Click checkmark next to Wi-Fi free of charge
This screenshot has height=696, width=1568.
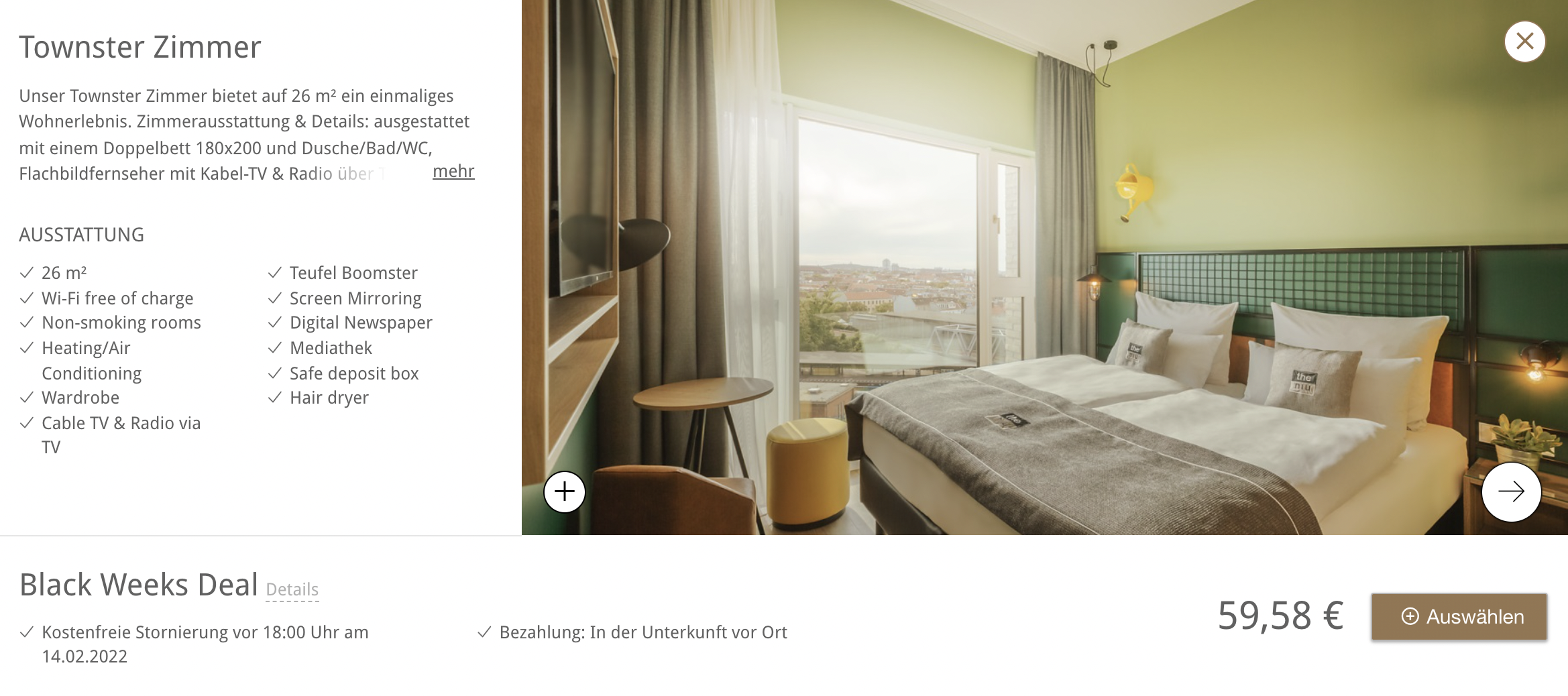pos(27,298)
